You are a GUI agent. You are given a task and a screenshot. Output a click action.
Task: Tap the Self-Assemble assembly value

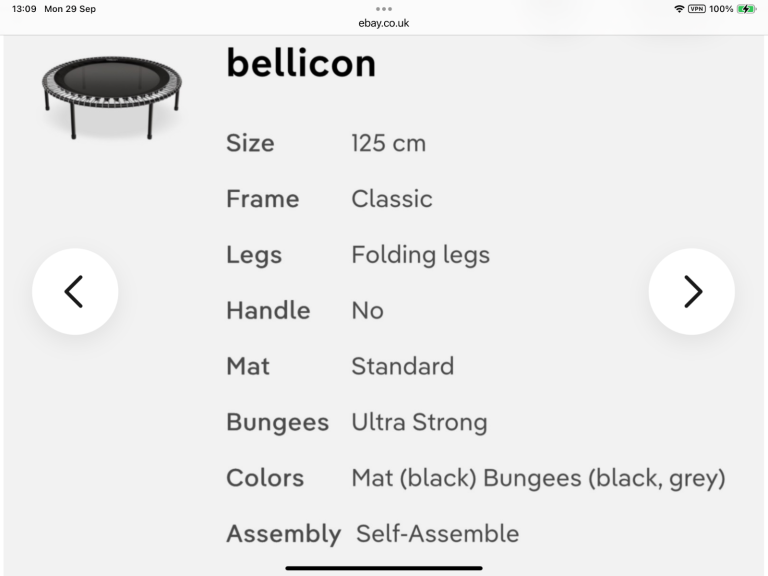pyautogui.click(x=438, y=533)
